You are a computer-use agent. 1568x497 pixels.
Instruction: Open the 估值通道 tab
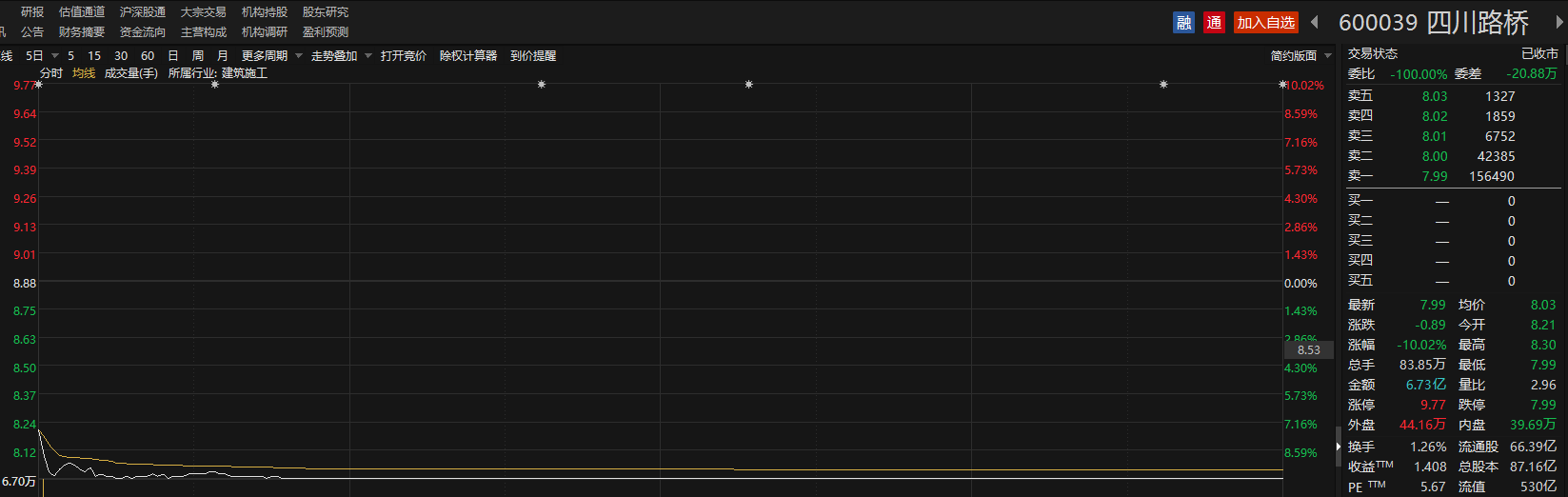[82, 12]
